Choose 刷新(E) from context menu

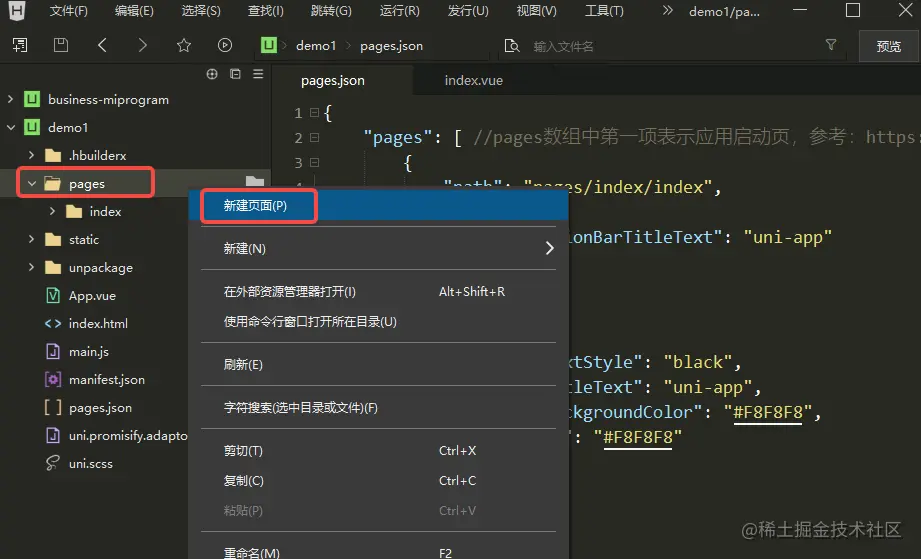point(378,365)
